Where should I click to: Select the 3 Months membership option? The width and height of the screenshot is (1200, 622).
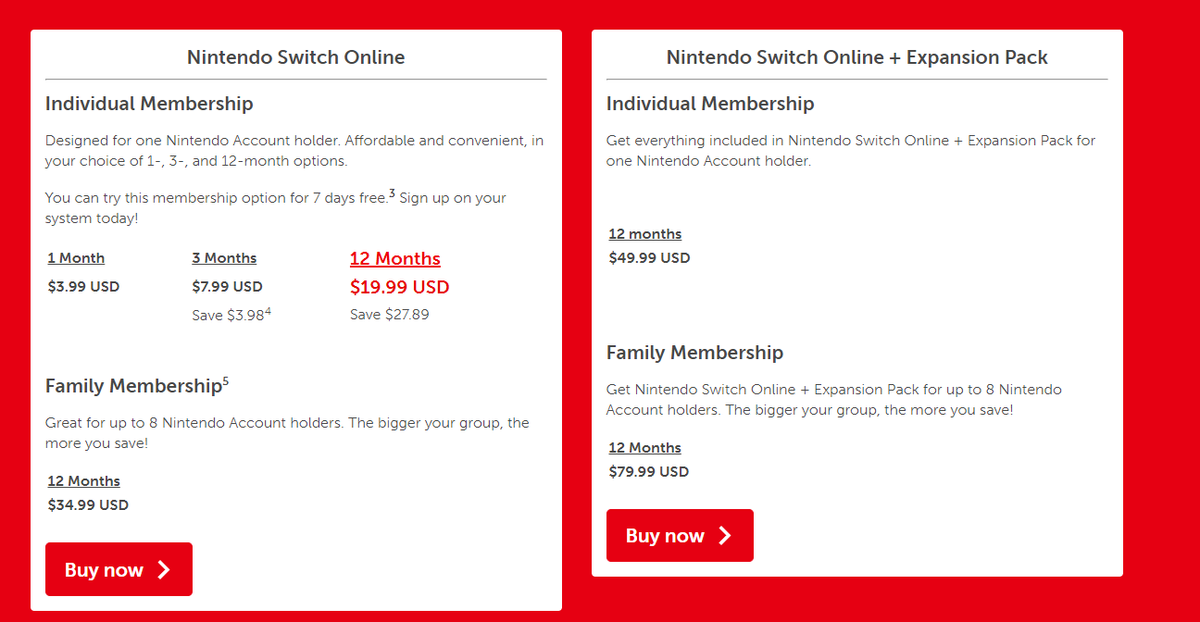pos(224,257)
